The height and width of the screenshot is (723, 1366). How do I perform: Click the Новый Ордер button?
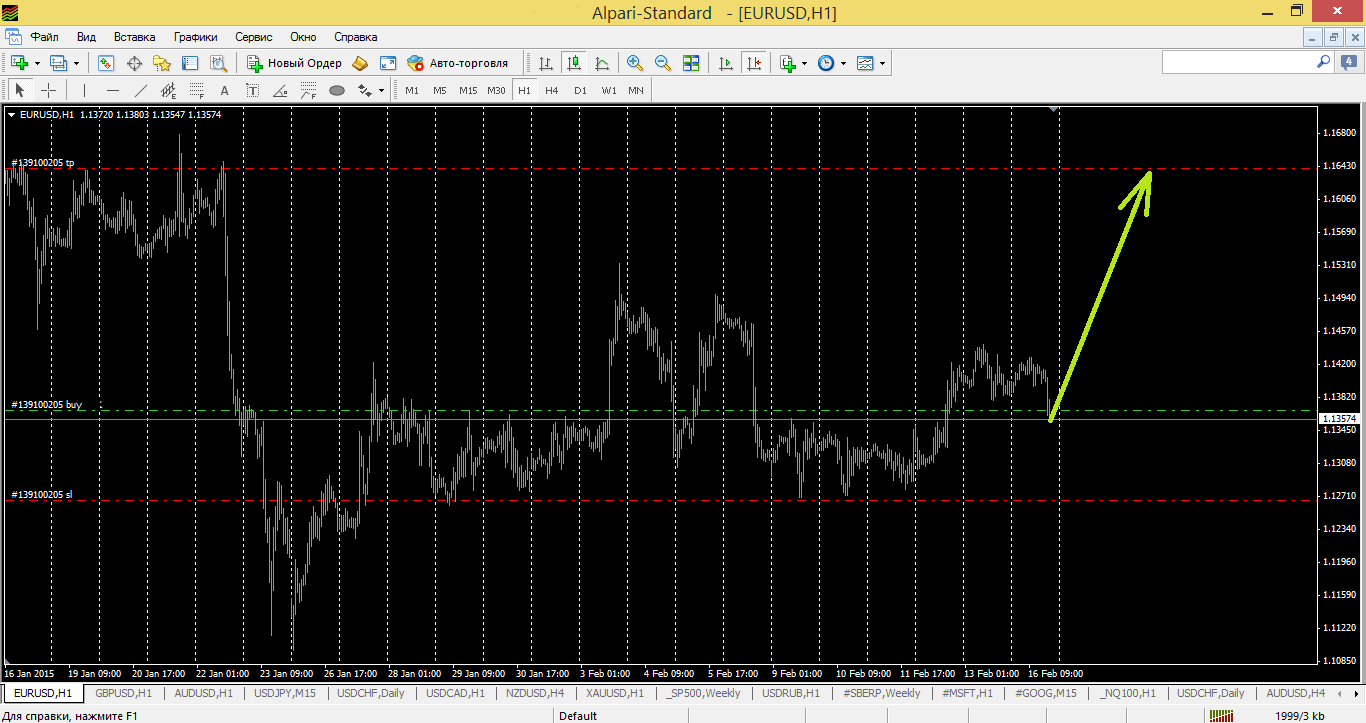pyautogui.click(x=295, y=63)
